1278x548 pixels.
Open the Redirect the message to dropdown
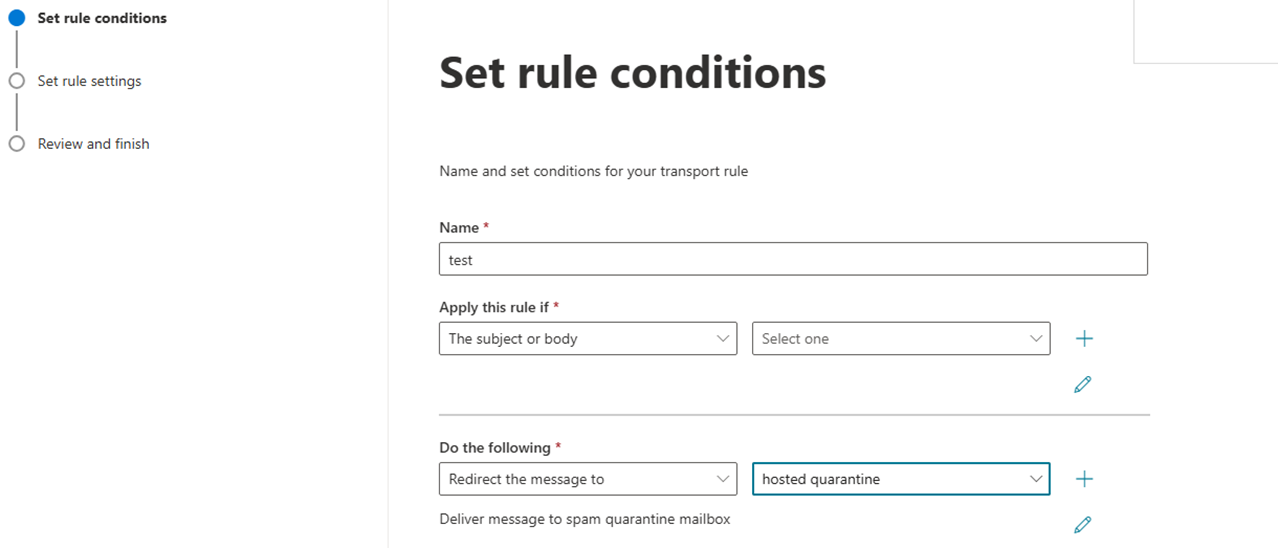coord(587,479)
